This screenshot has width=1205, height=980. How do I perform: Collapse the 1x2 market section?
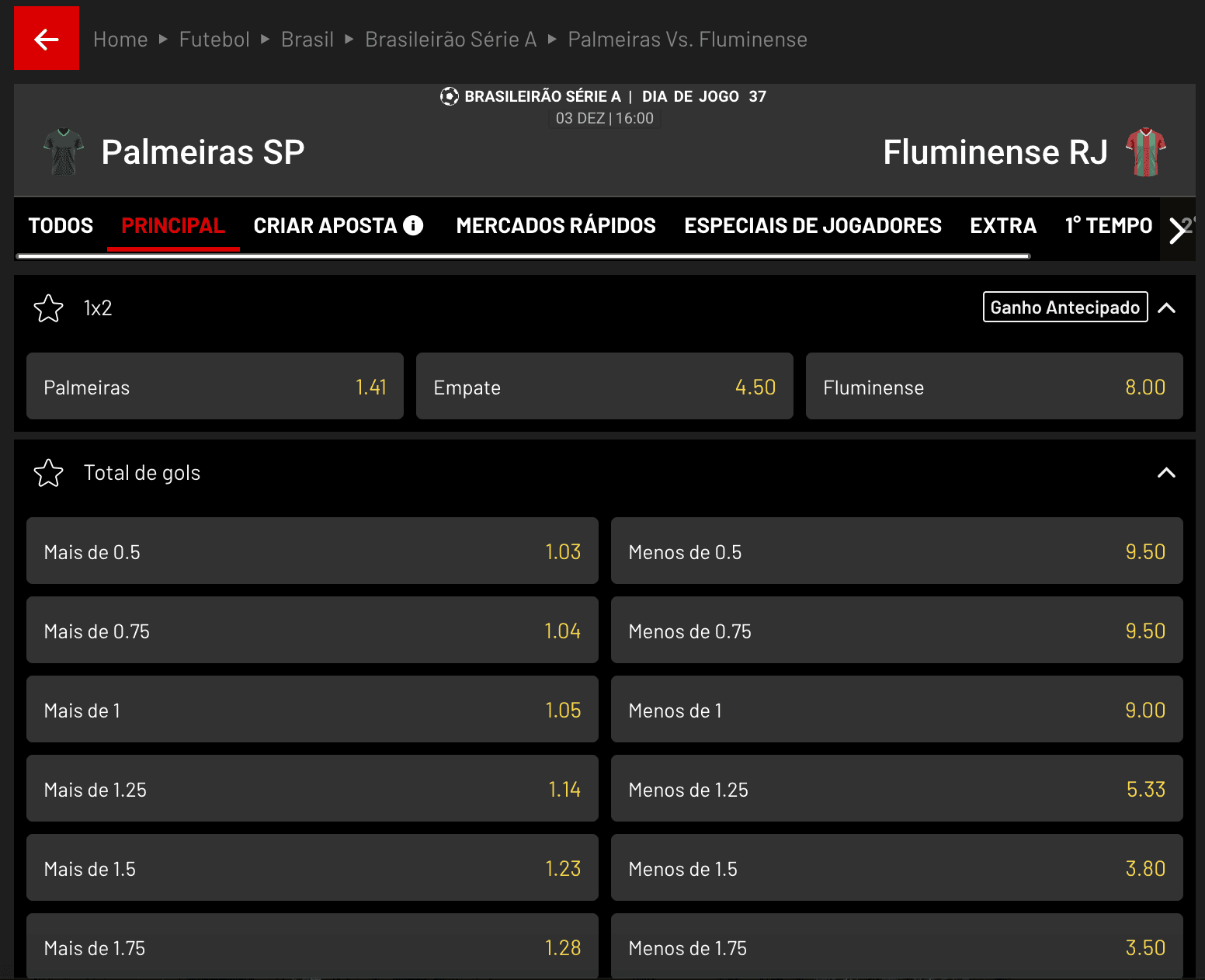[x=1166, y=308]
